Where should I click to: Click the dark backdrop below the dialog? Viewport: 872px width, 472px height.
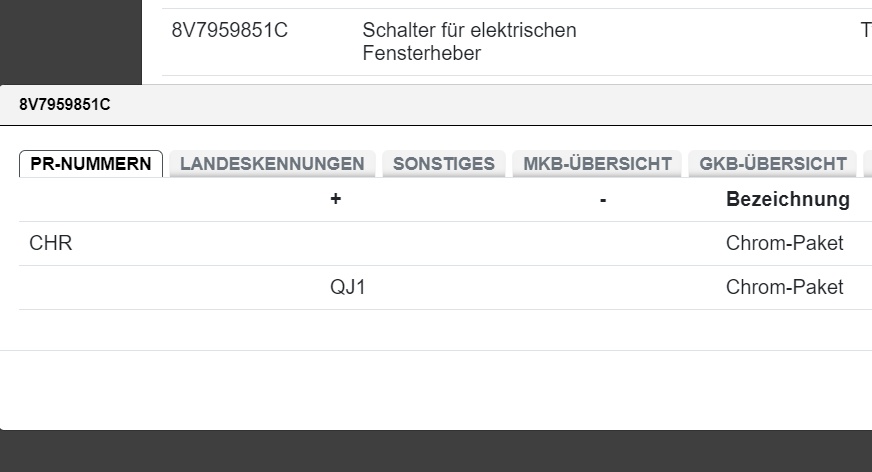tap(436, 452)
